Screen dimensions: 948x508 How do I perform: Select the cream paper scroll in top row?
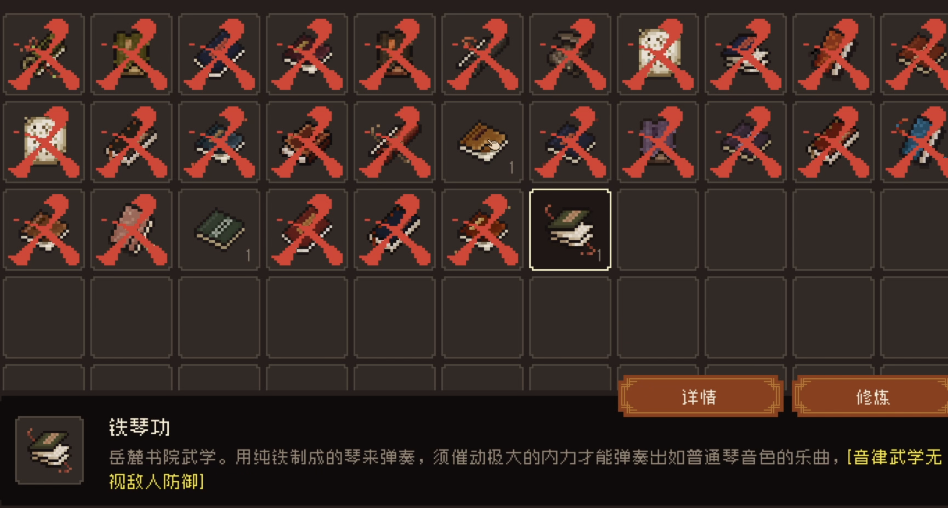pyautogui.click(x=658, y=54)
